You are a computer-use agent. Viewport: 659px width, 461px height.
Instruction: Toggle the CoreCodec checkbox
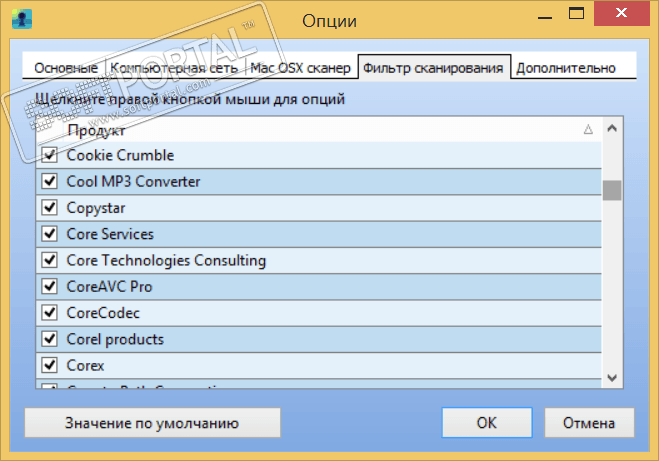50,313
